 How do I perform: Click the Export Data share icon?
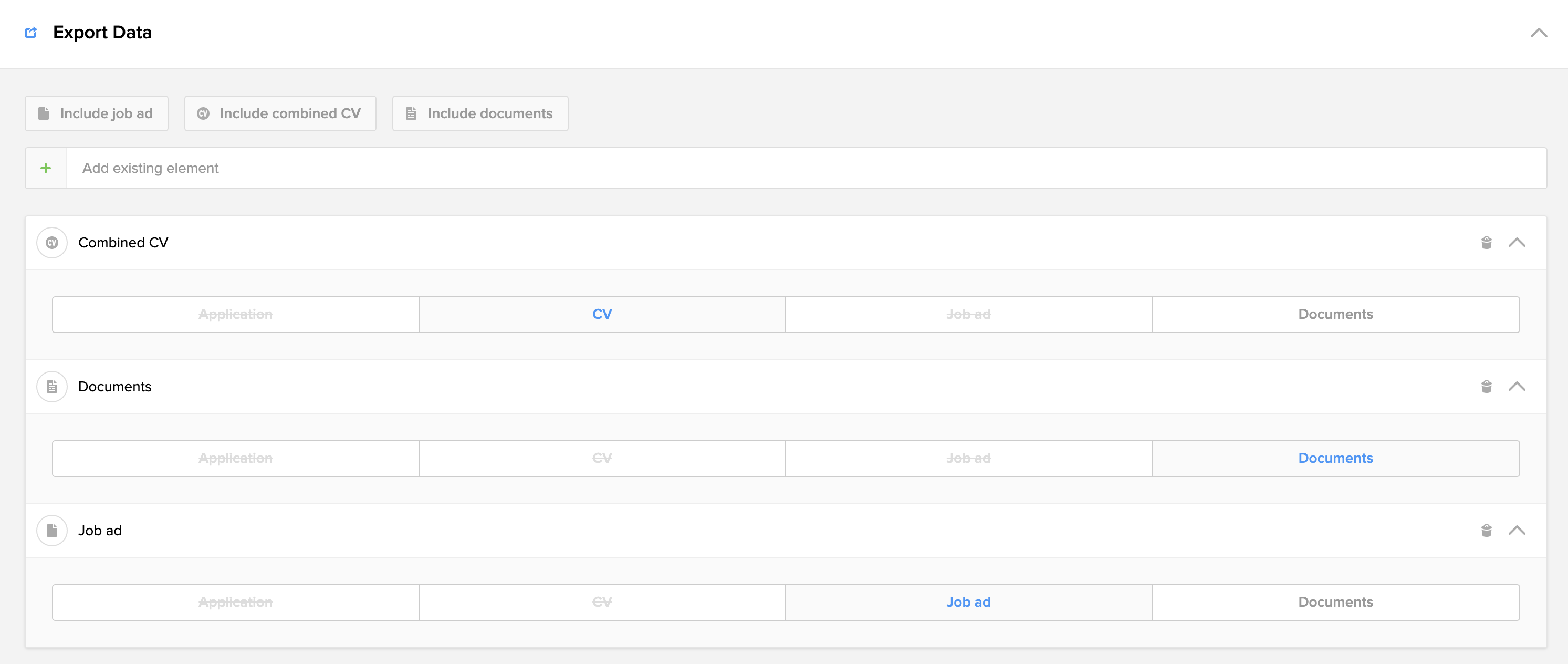tap(30, 32)
